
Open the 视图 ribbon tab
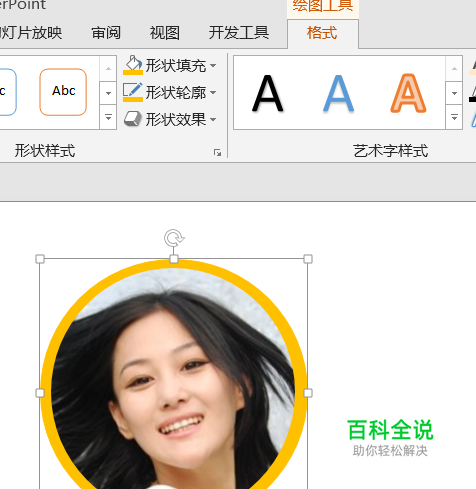point(165,33)
